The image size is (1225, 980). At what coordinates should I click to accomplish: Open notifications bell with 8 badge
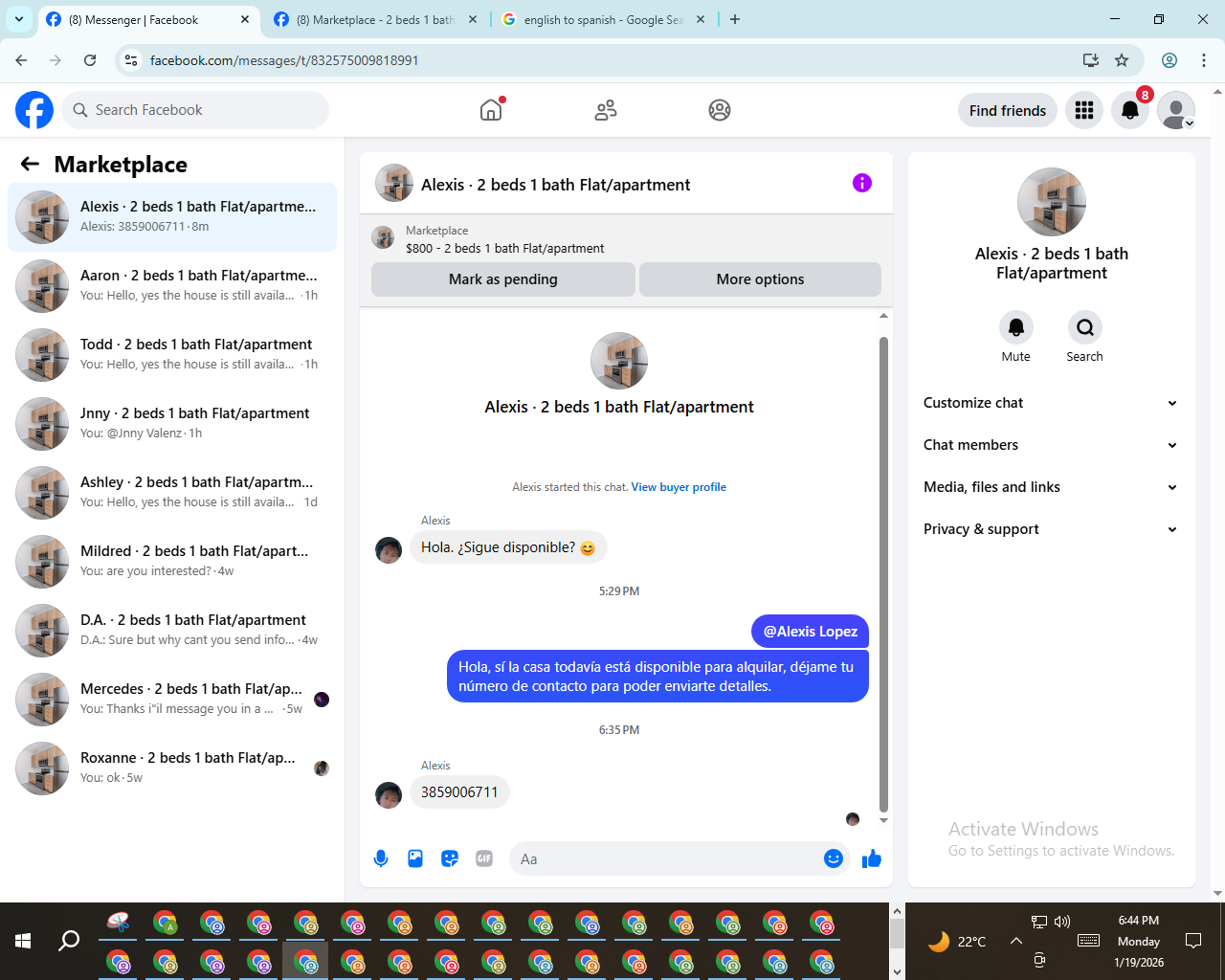click(x=1130, y=110)
